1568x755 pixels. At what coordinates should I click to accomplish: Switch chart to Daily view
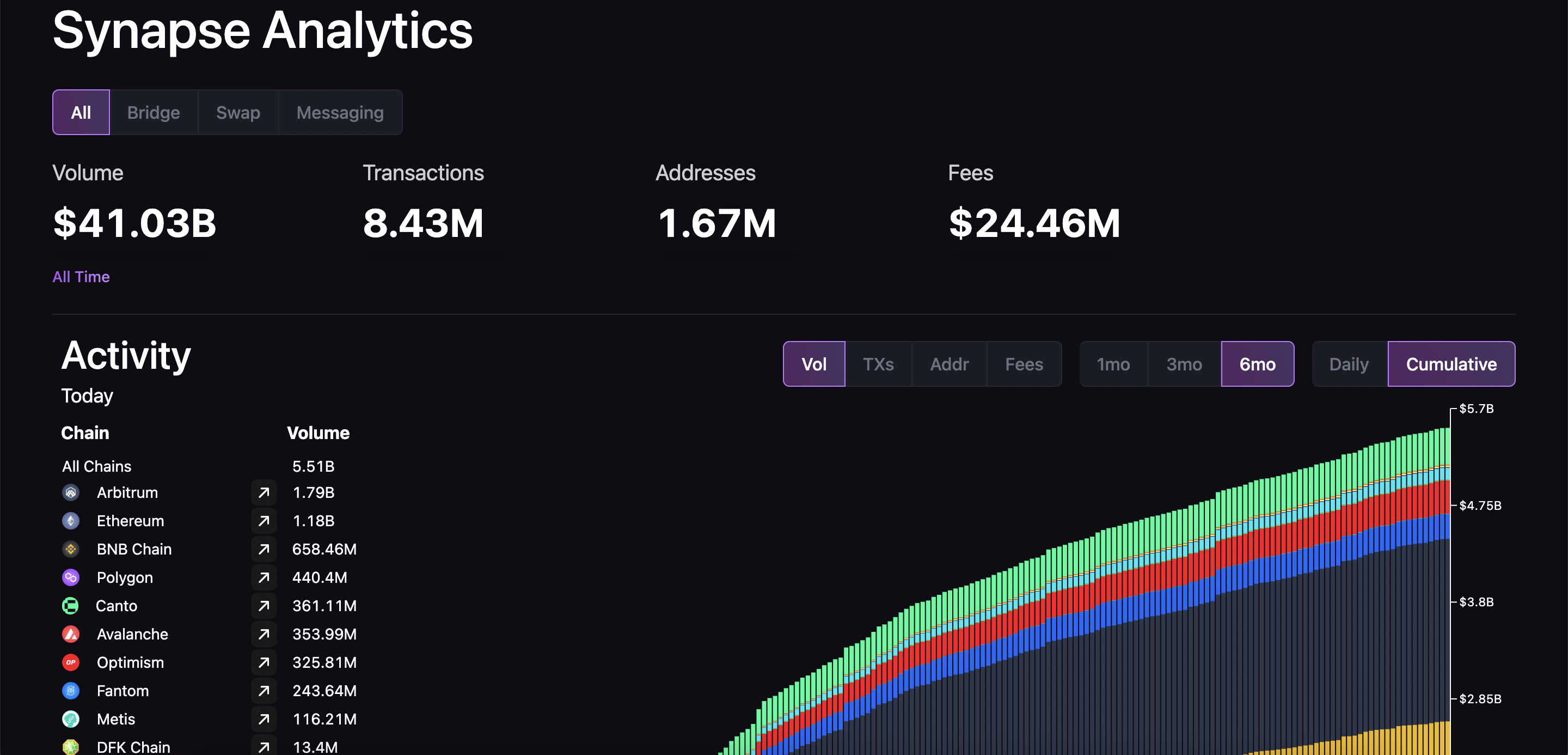[1349, 363]
